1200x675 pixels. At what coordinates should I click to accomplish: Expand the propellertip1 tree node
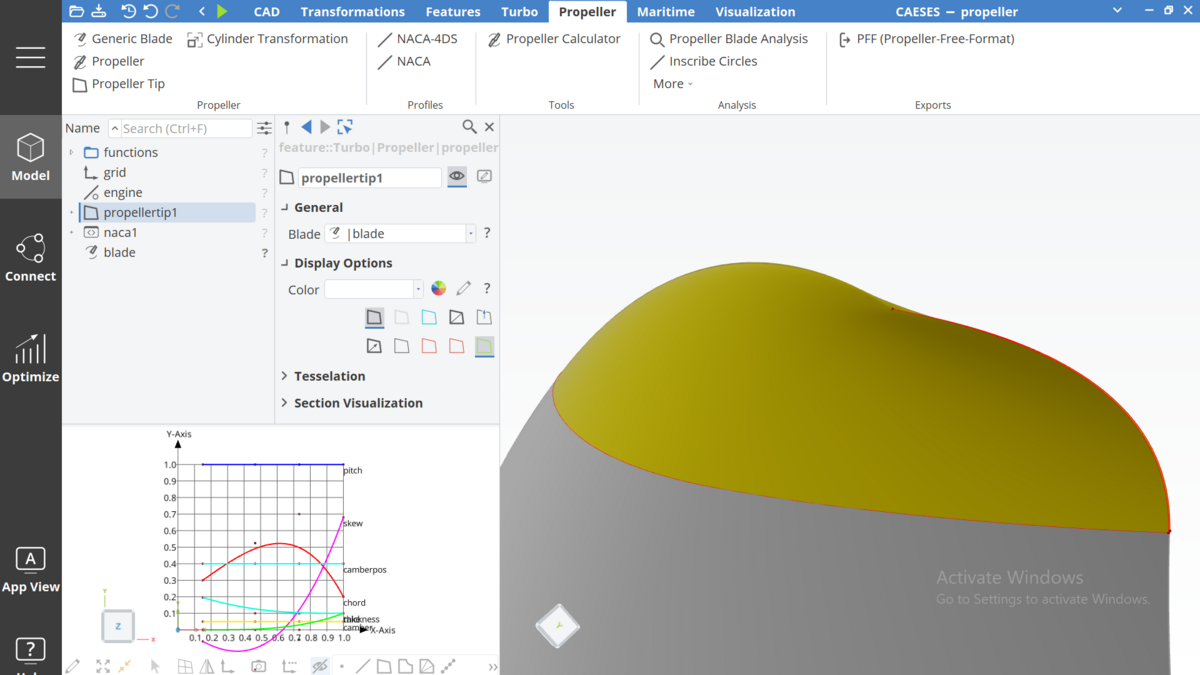click(x=71, y=213)
